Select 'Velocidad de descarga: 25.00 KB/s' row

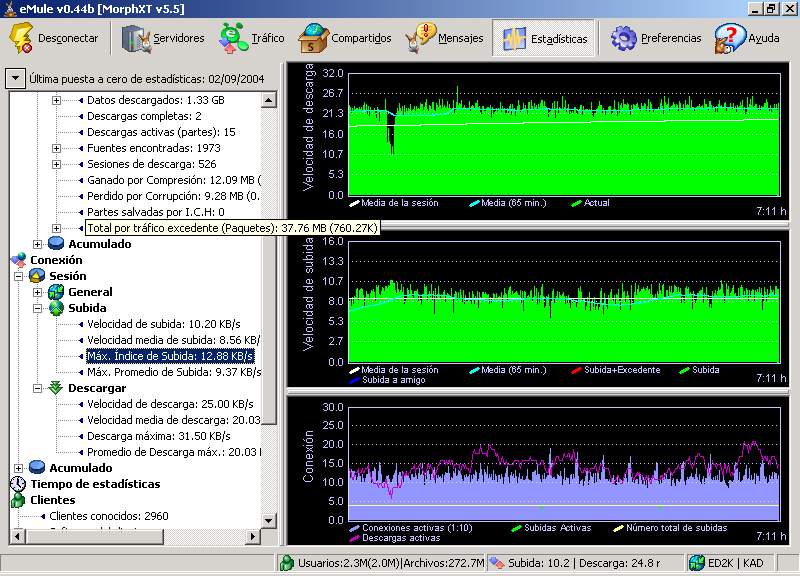(170, 405)
